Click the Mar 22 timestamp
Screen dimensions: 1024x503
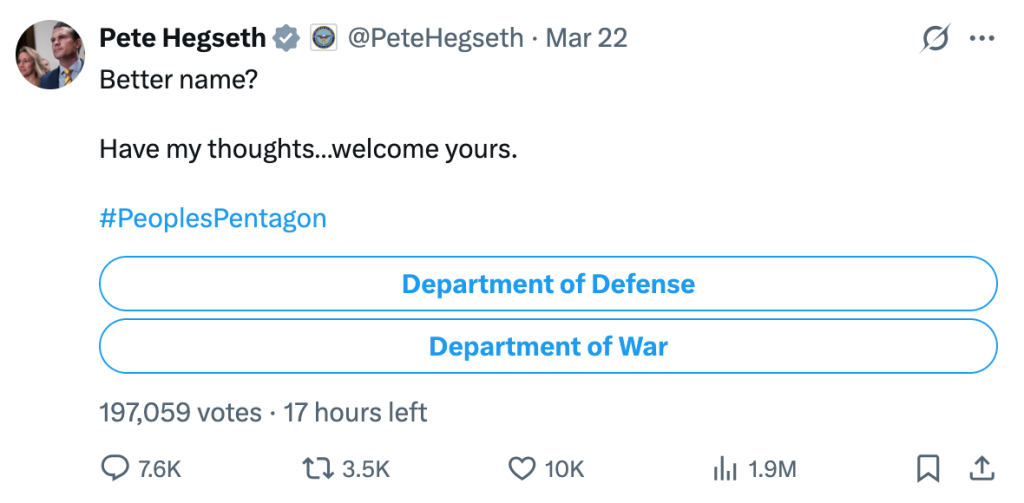tap(586, 38)
